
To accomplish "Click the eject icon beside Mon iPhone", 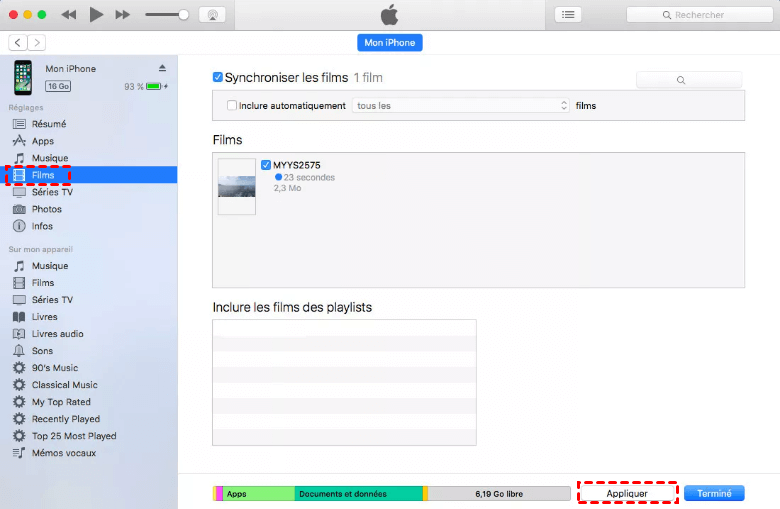I will click(x=163, y=68).
